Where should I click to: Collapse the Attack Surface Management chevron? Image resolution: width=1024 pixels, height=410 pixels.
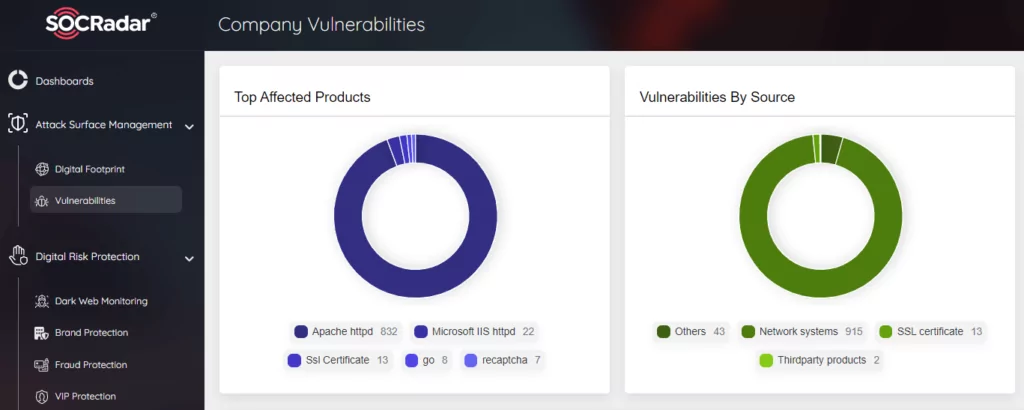(x=189, y=127)
